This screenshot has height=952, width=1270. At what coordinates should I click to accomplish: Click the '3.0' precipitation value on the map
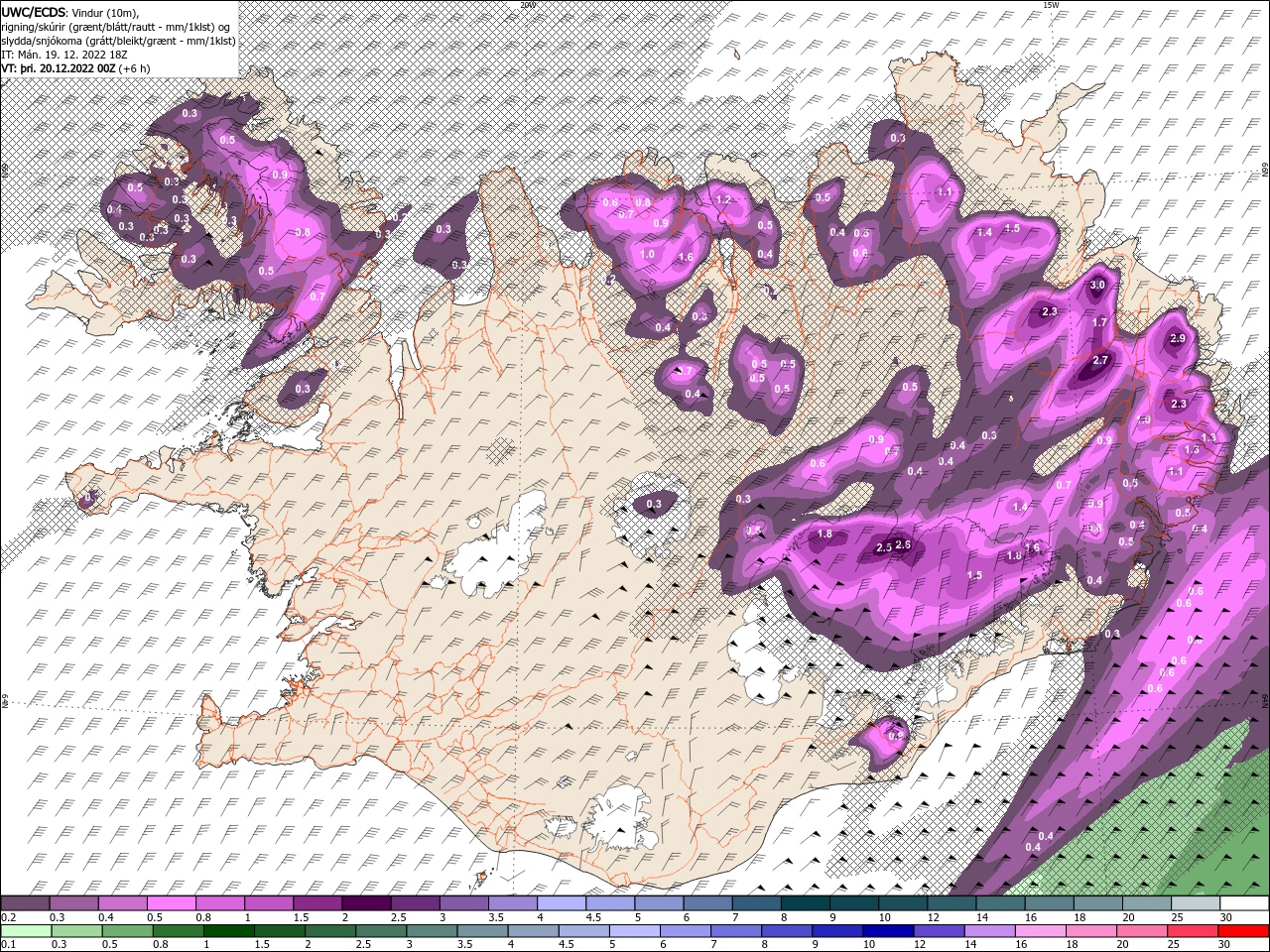pos(1097,285)
